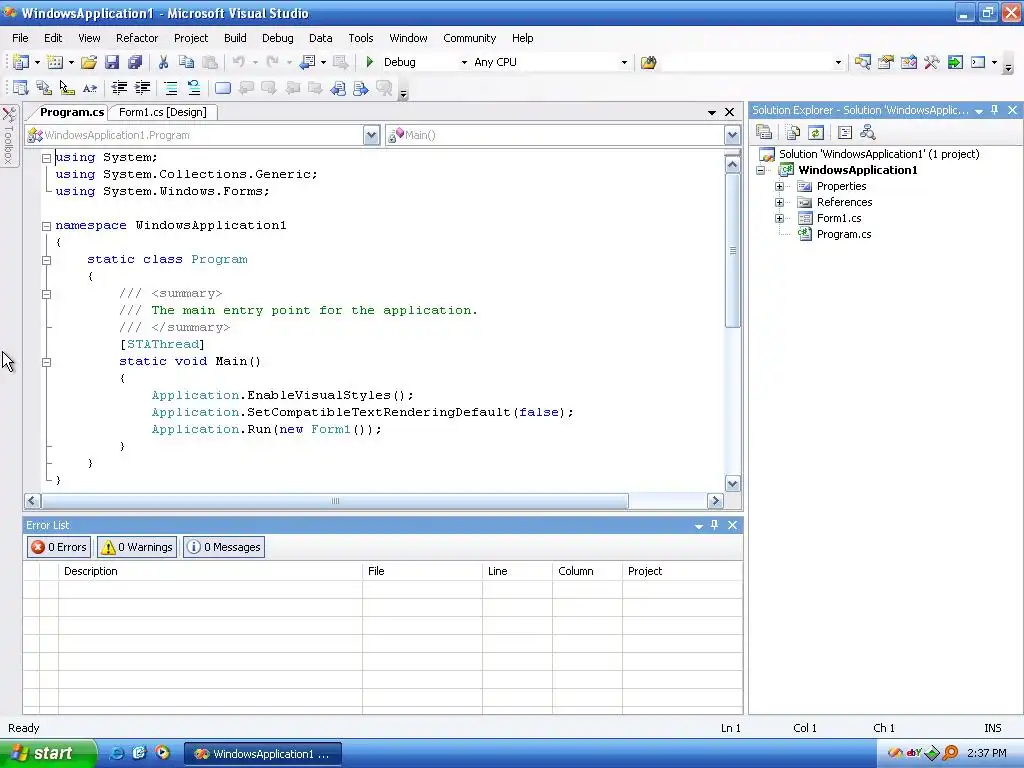Click the code editor horizontal scrollbar thumb
The width and height of the screenshot is (1024, 768).
click(x=335, y=501)
